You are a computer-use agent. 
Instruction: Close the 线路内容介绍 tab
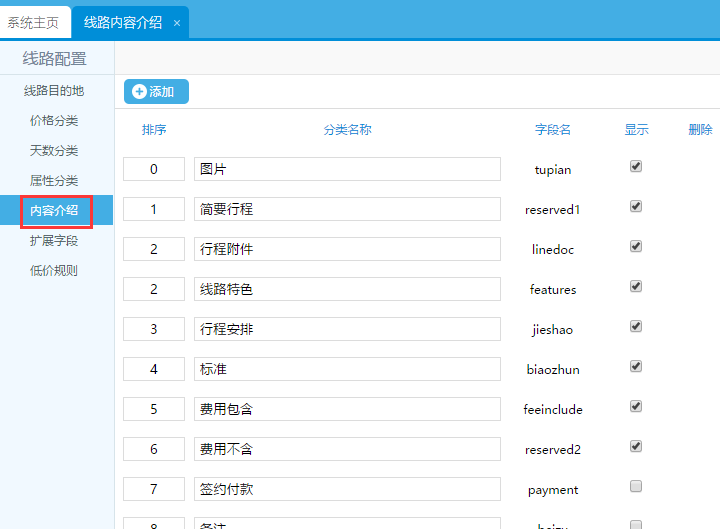(x=177, y=23)
